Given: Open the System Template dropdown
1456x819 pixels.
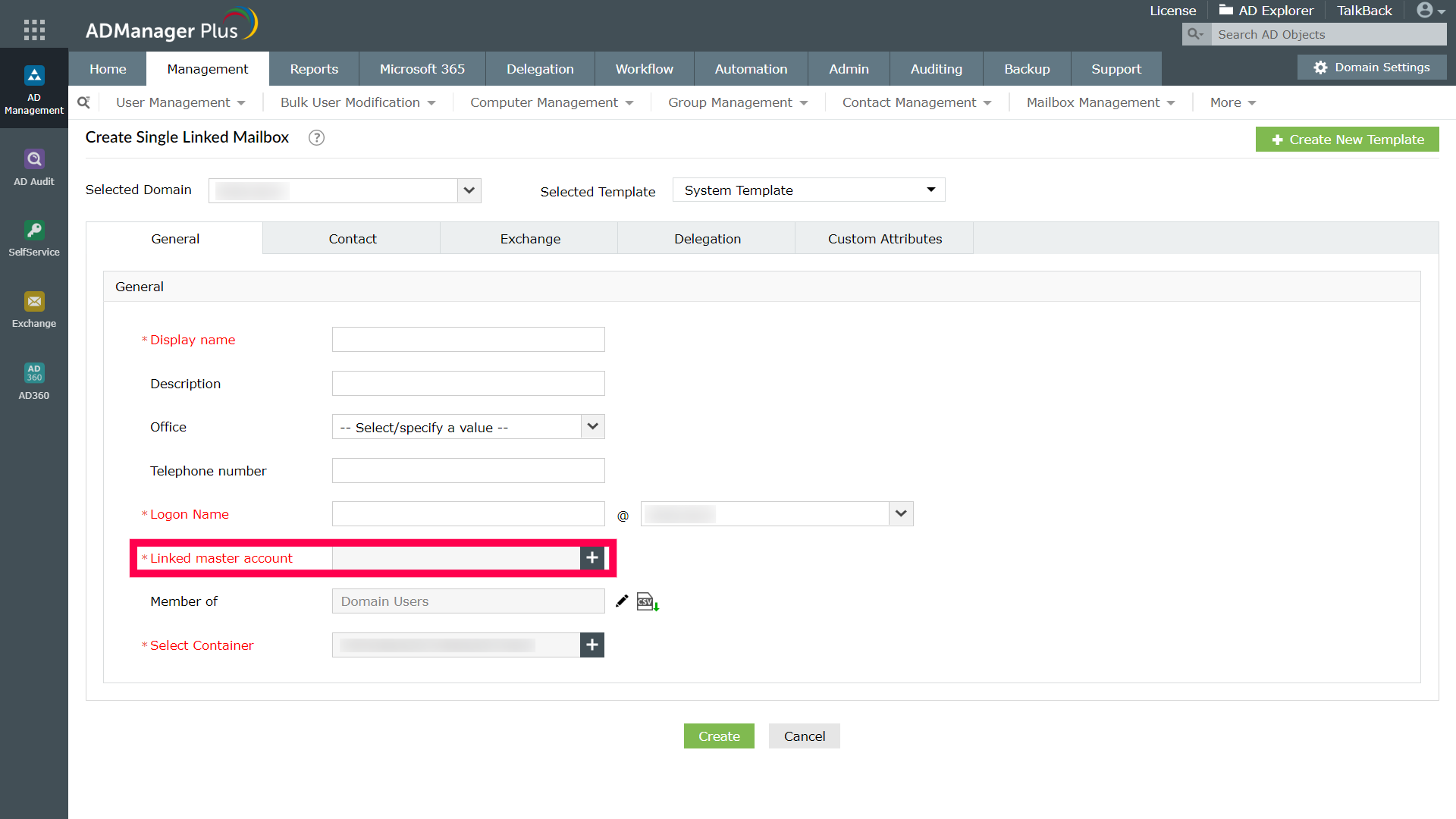Looking at the screenshot, I should pos(808,190).
